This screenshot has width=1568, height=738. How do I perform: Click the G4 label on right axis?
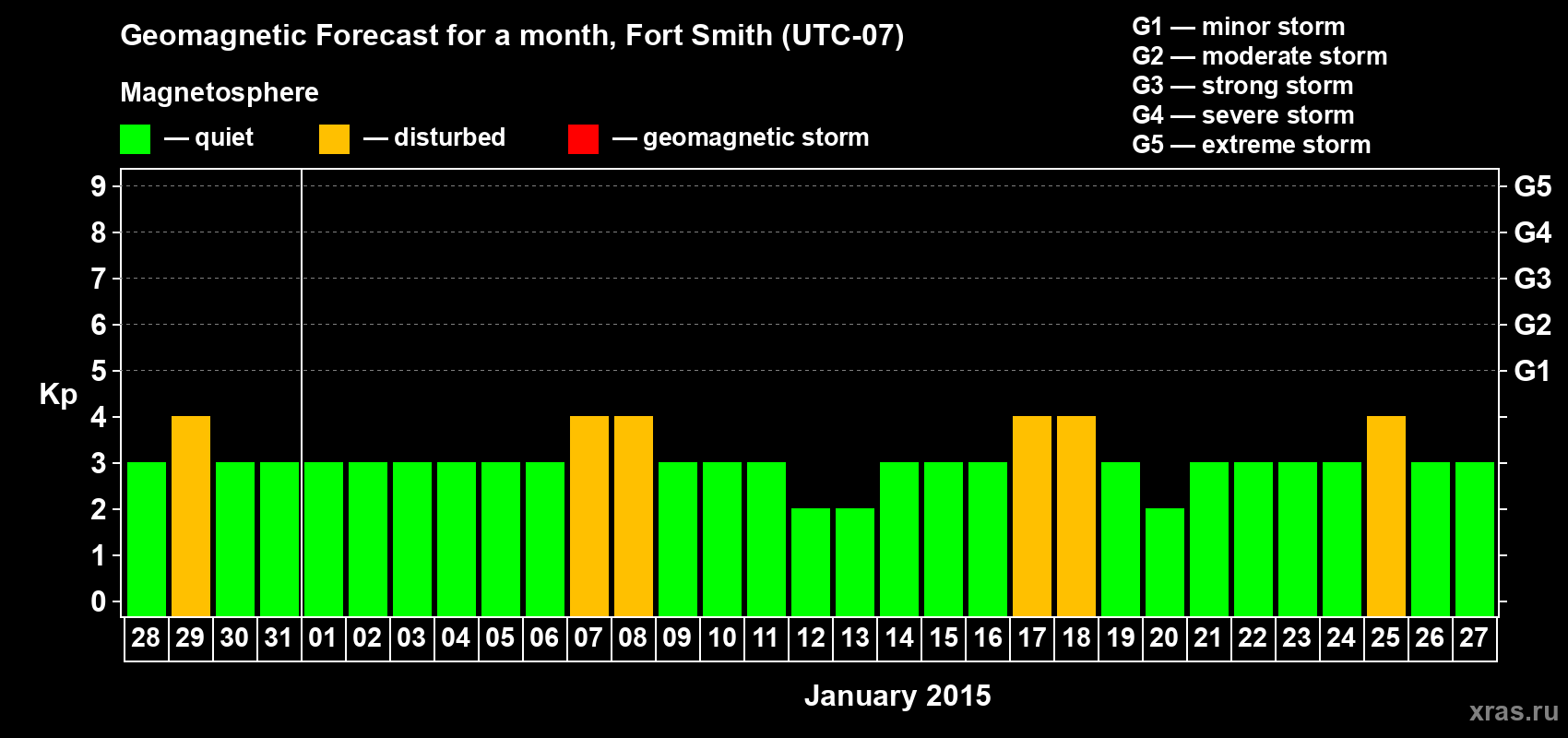tap(1533, 232)
